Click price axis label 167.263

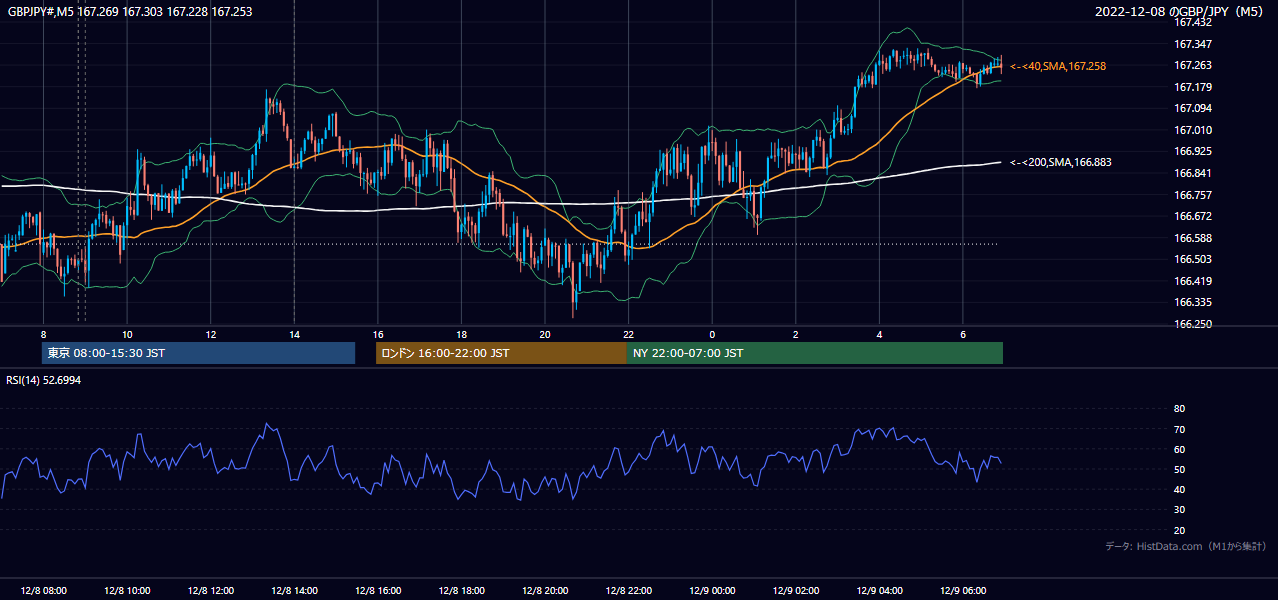point(1193,65)
